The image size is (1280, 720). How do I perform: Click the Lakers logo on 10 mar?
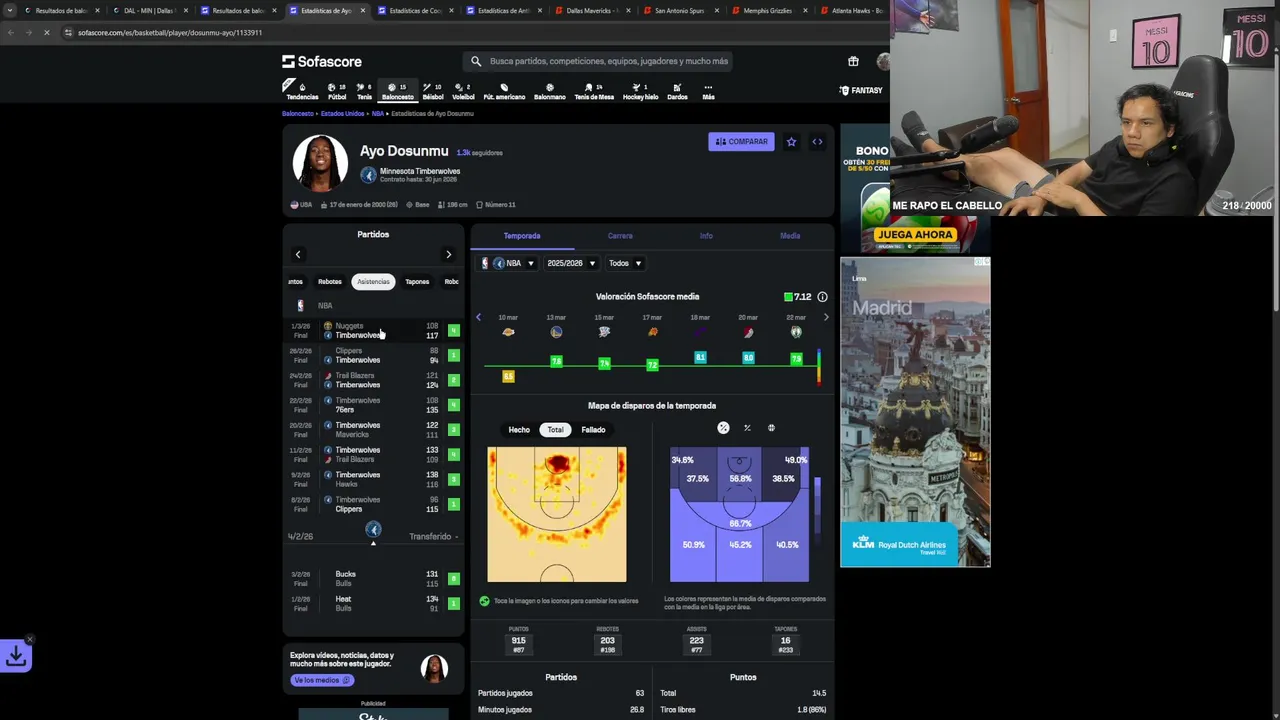click(508, 332)
